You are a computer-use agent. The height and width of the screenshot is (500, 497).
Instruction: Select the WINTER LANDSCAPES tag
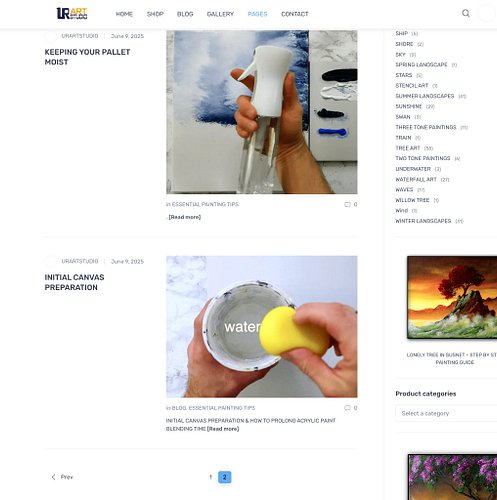pyautogui.click(x=423, y=221)
